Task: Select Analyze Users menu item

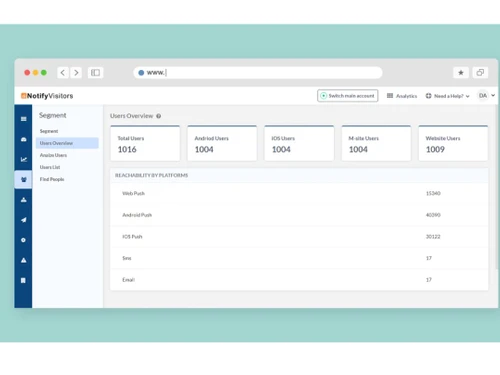Action: [x=53, y=155]
